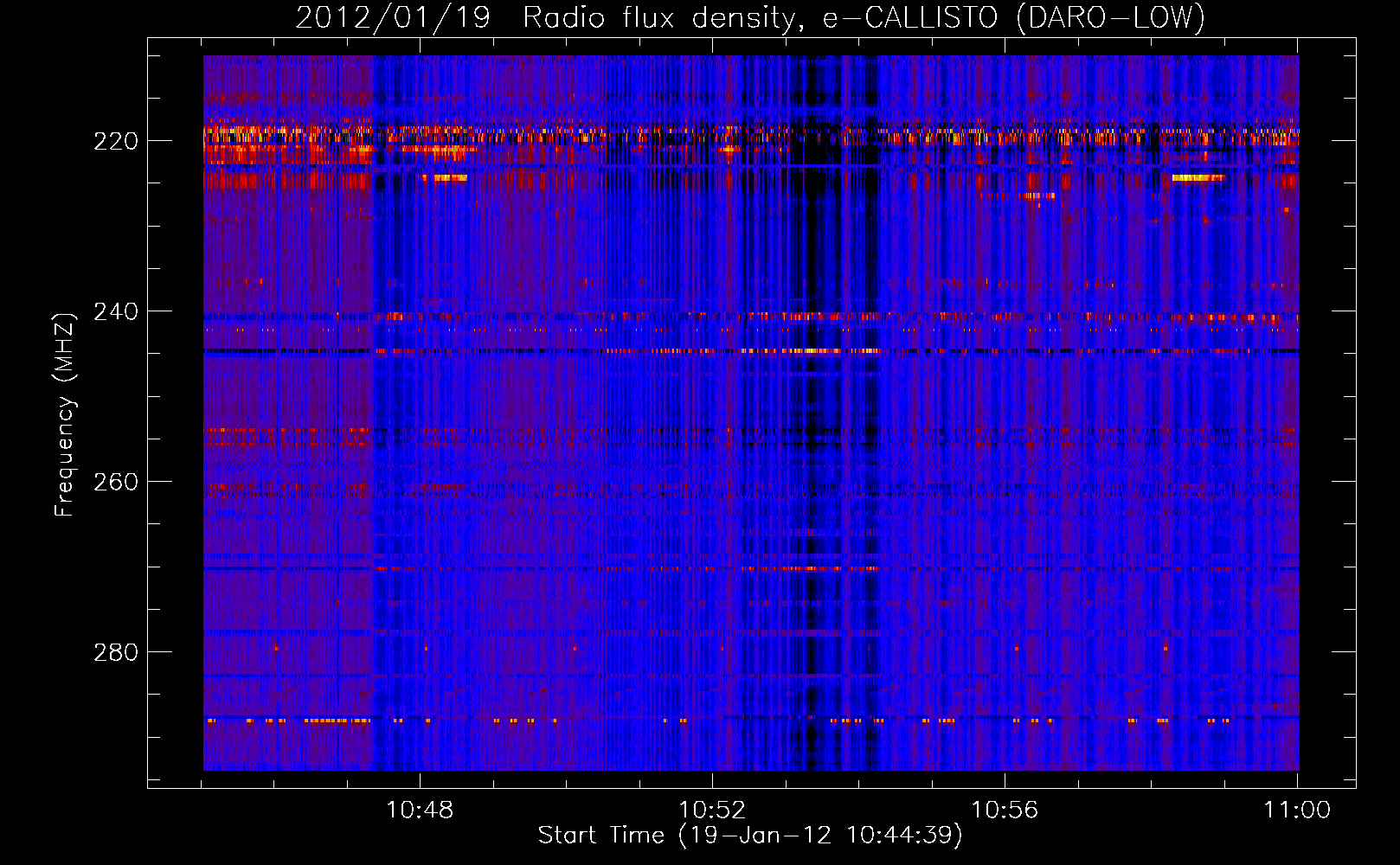Click the 11:00 time axis label

coord(1297,811)
